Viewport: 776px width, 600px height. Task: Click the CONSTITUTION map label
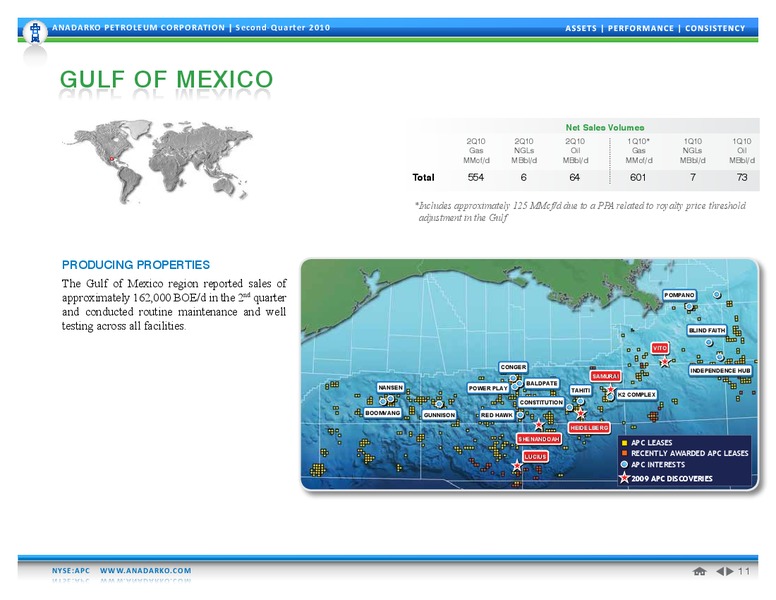tap(541, 402)
